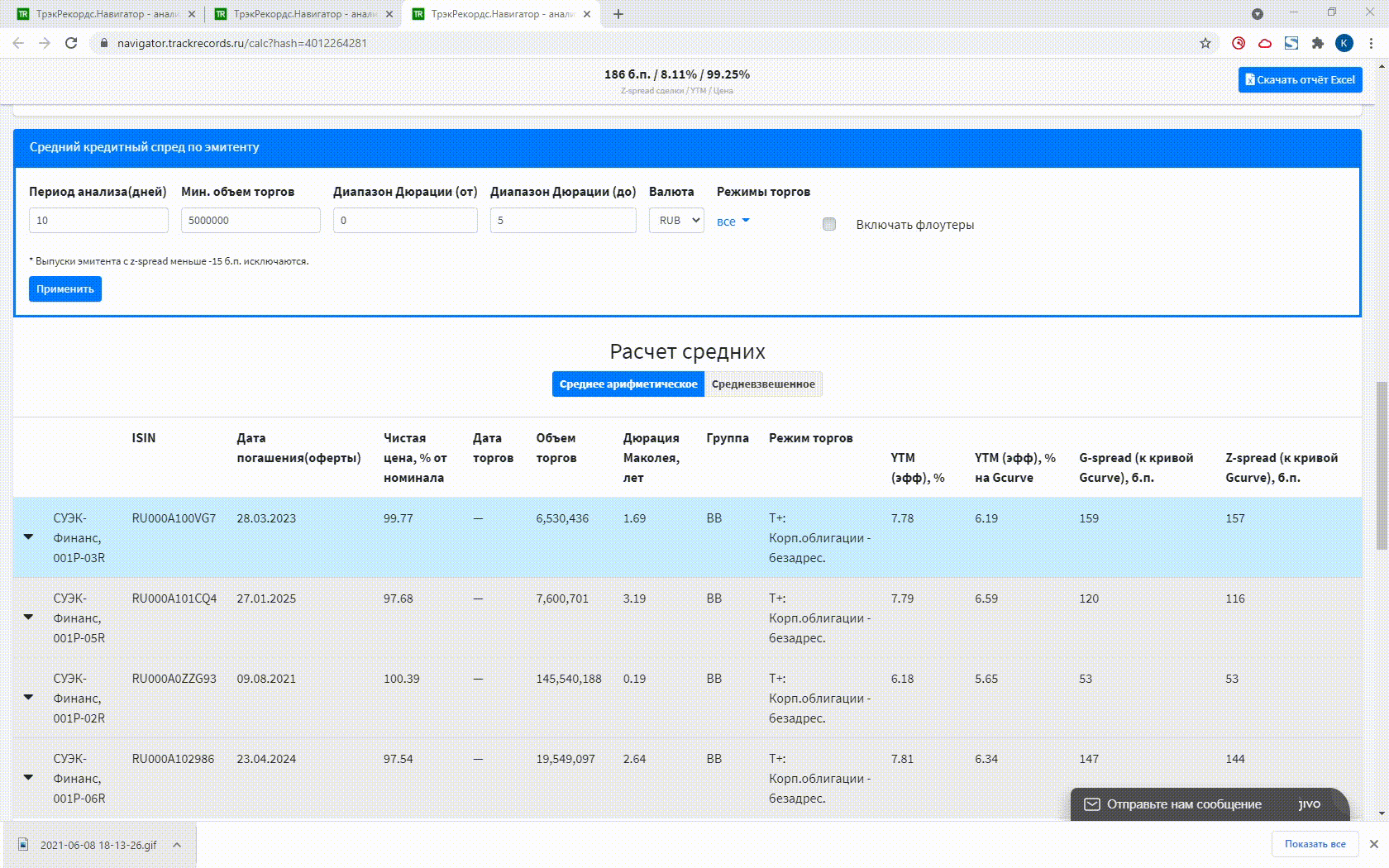This screenshot has height=868, width=1389.
Task: Open options chevron for the downloaded gif
Action: coord(177,845)
